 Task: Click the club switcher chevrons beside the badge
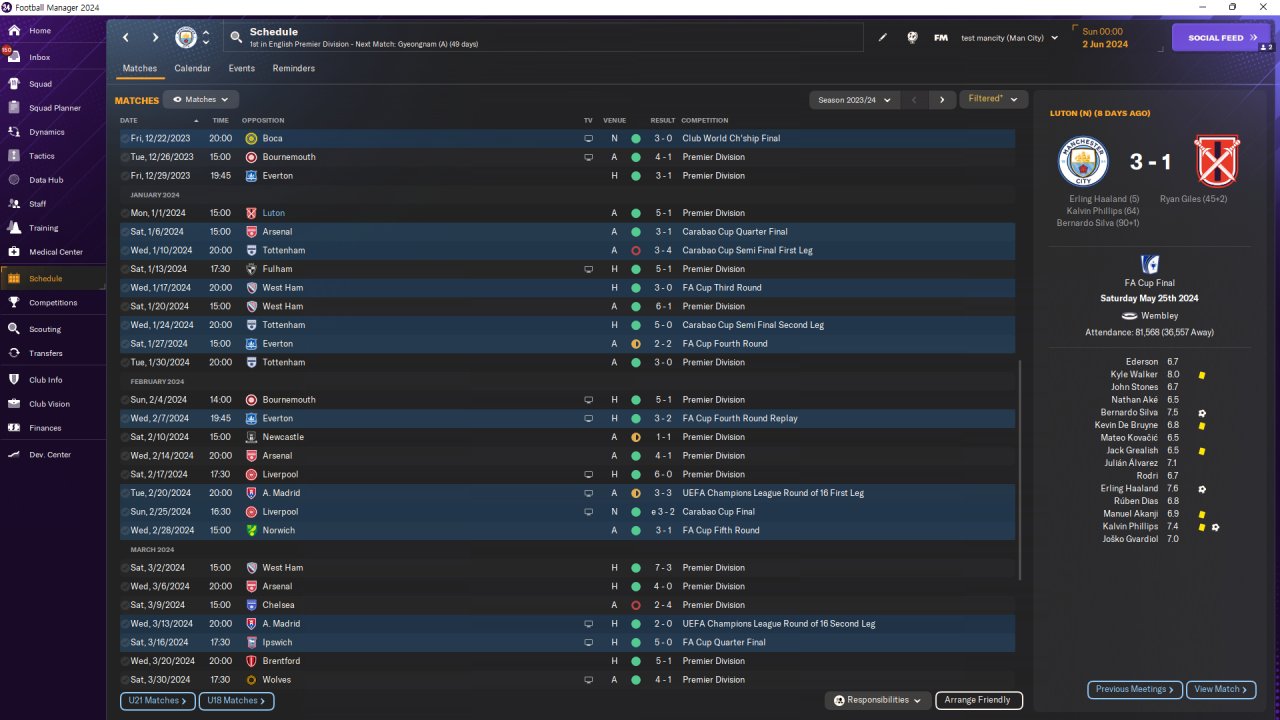pyautogui.click(x=206, y=38)
